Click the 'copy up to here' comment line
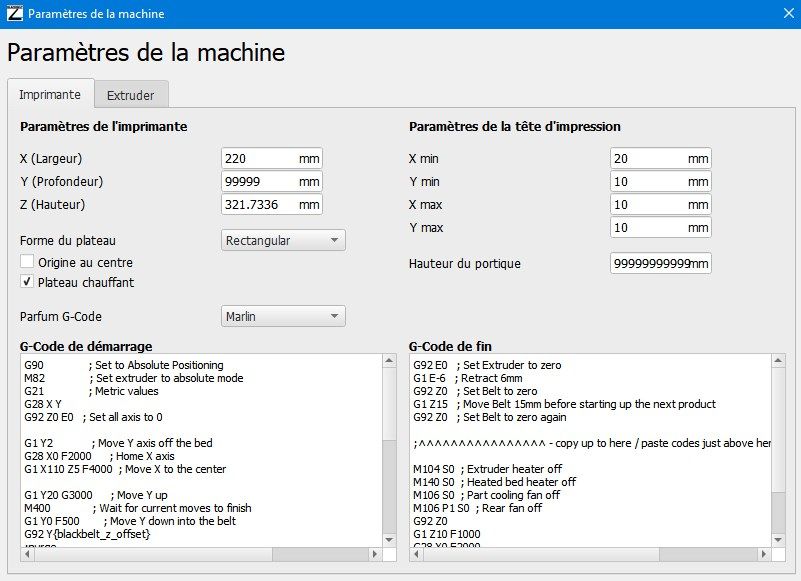Screen dimensions: 801x581 pyautogui.click(x=592, y=443)
